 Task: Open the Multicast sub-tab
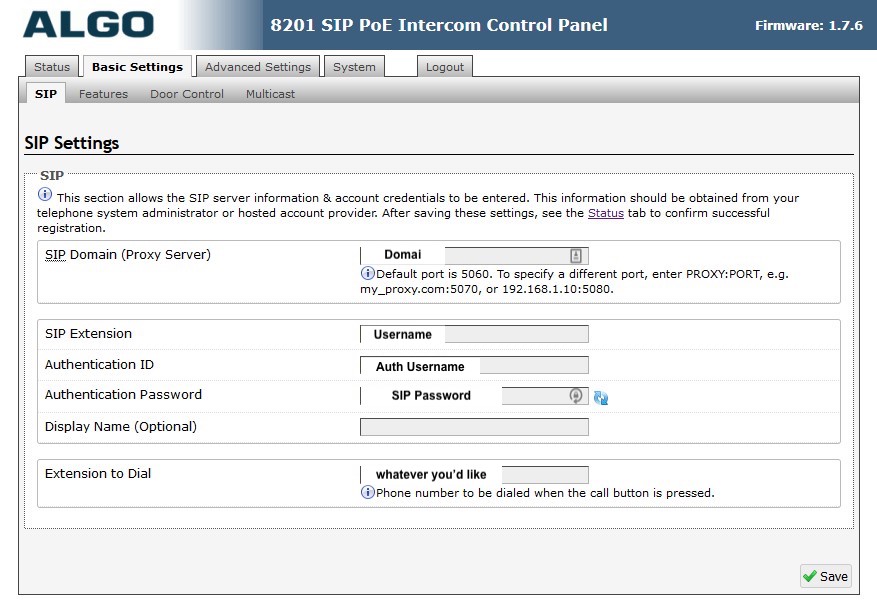pyautogui.click(x=270, y=93)
